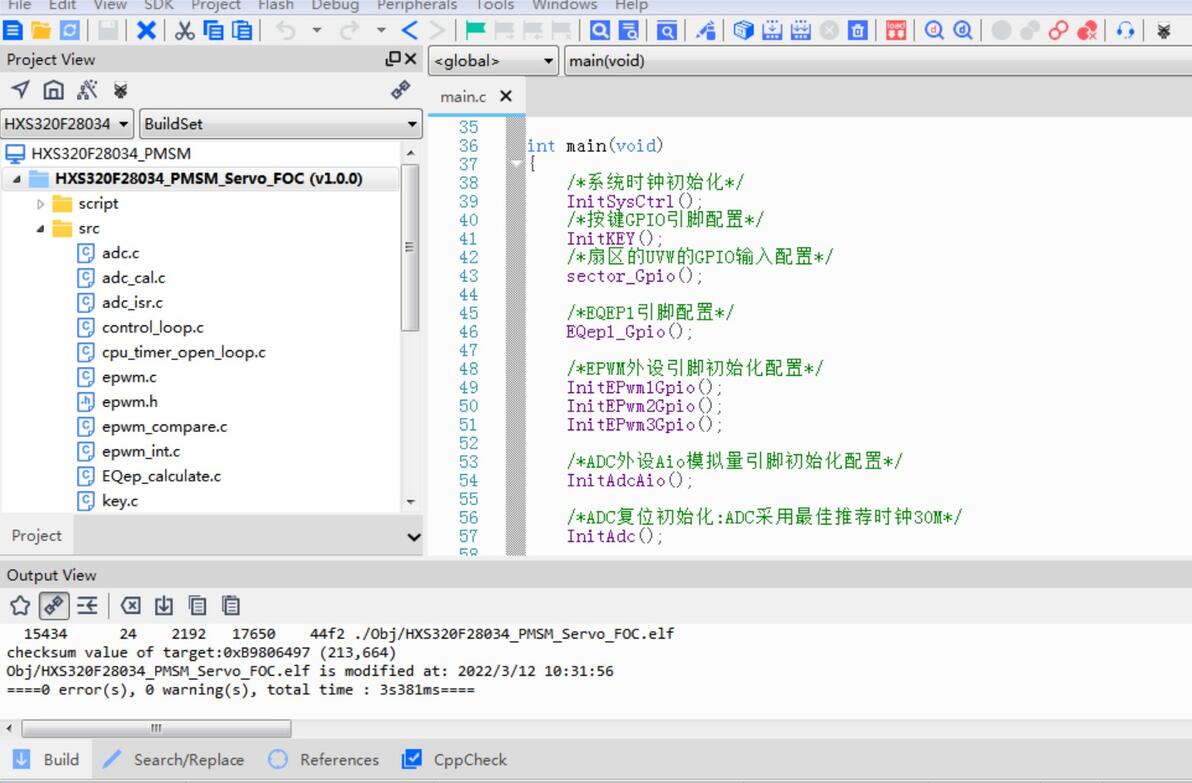Screen dimensions: 1192x783
Task: Click the find magnifier icon in toolbar
Action: click(x=600, y=30)
